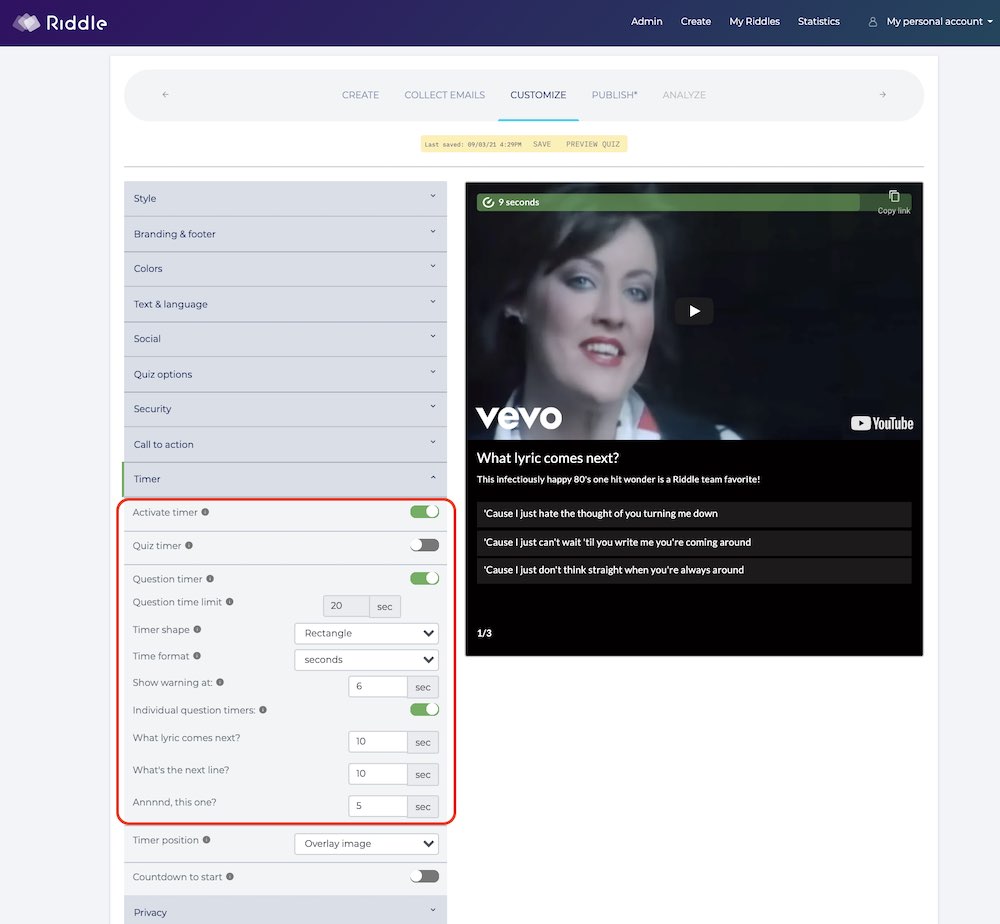The width and height of the screenshot is (1000, 924).
Task: Go to the COLLECT EMAILS step tab
Action: pos(445,95)
